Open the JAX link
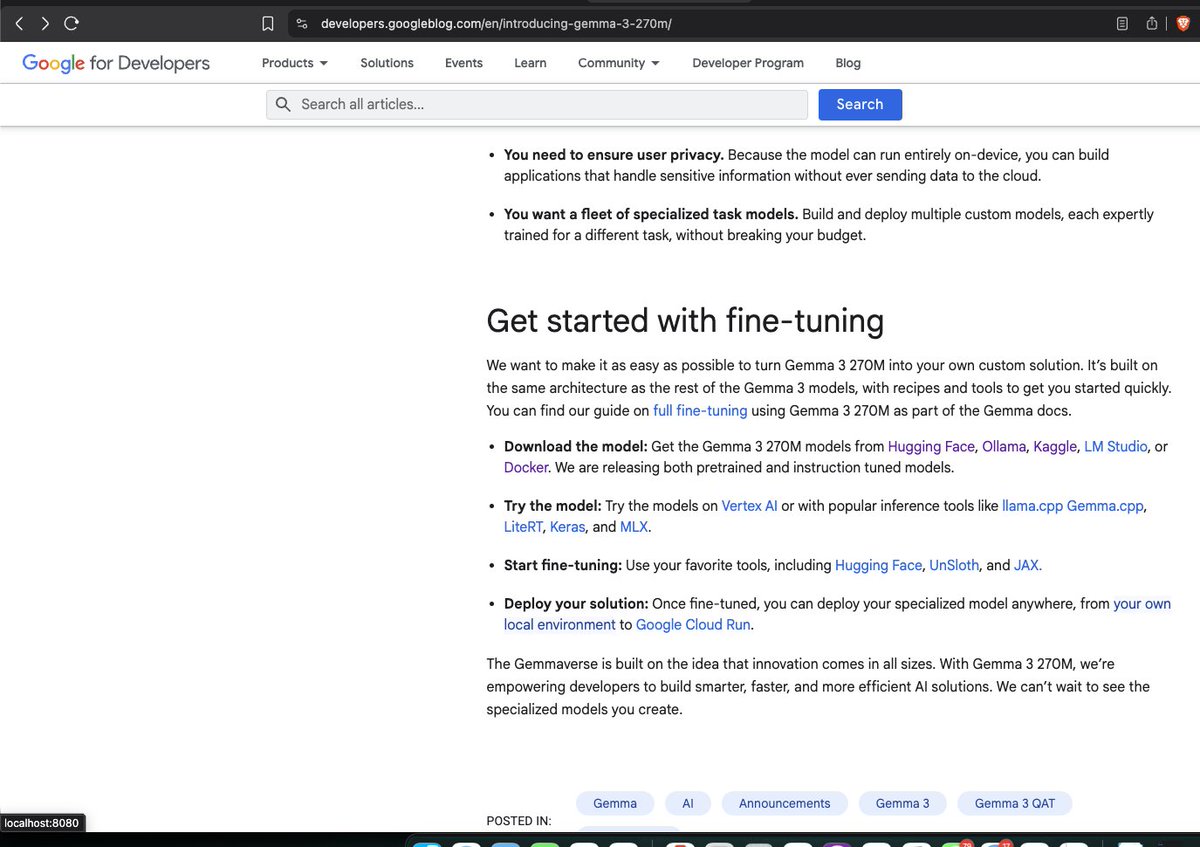 [x=1028, y=565]
